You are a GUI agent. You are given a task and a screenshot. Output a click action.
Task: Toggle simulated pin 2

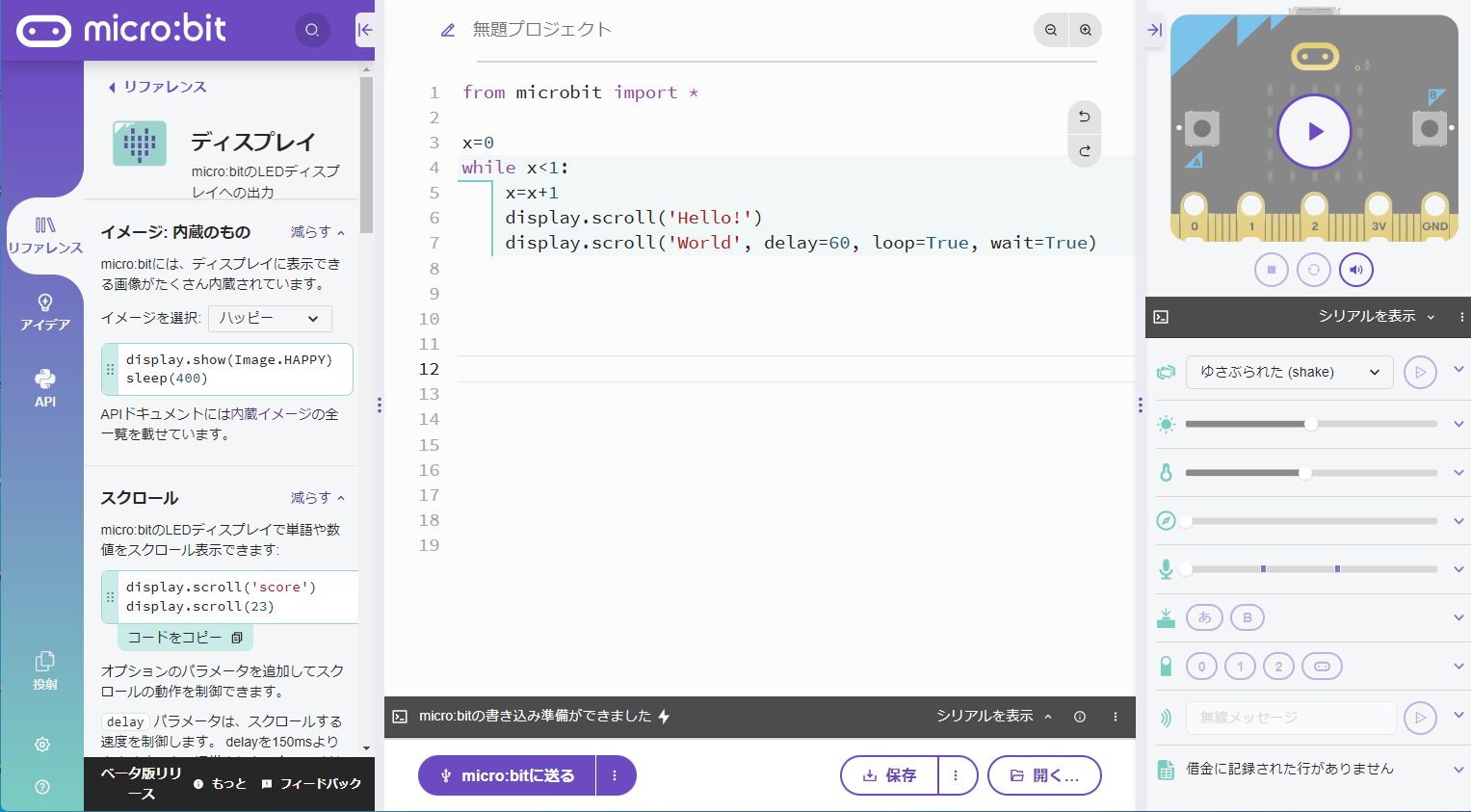[x=1278, y=667]
